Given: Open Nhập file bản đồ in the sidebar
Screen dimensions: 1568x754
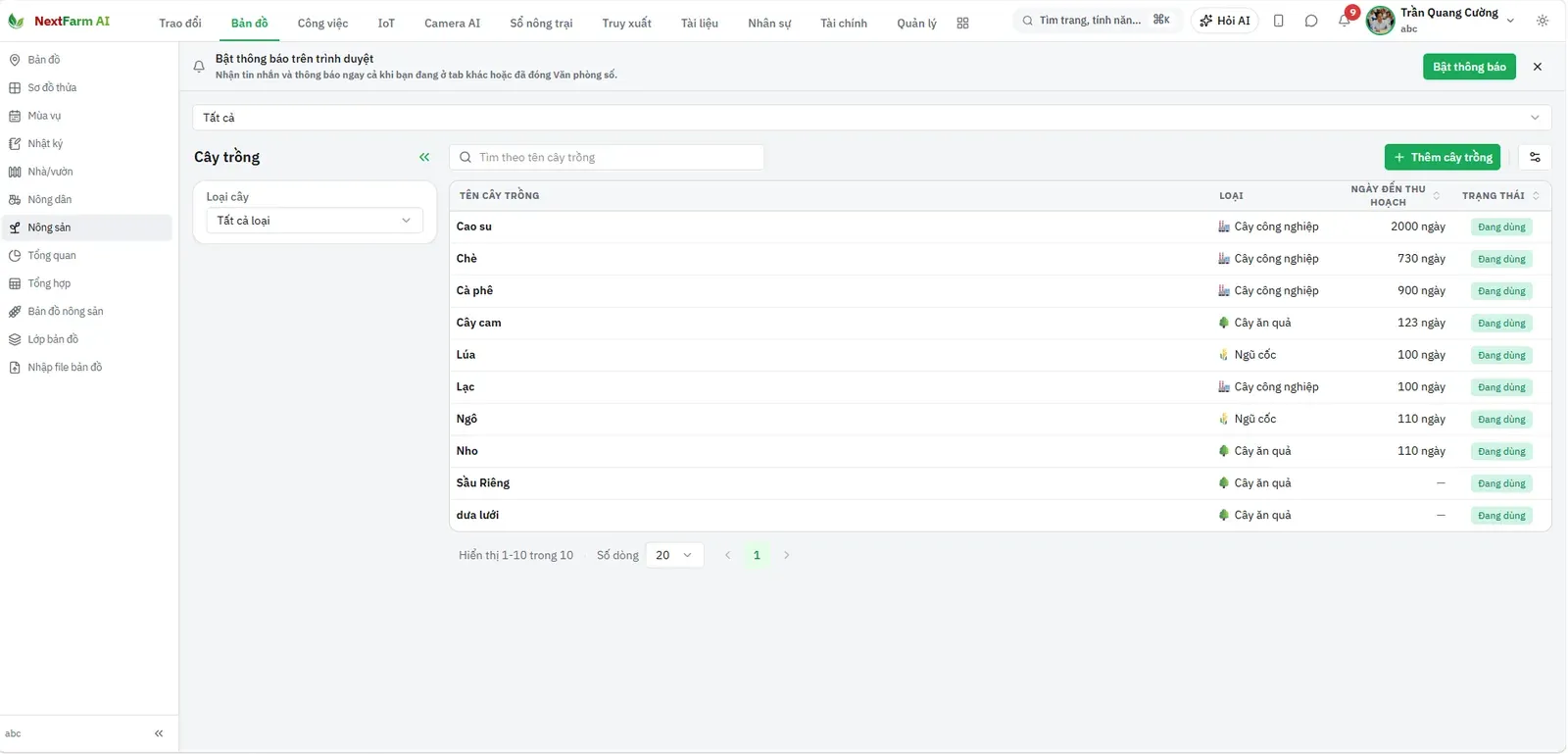Looking at the screenshot, I should click(87, 368).
